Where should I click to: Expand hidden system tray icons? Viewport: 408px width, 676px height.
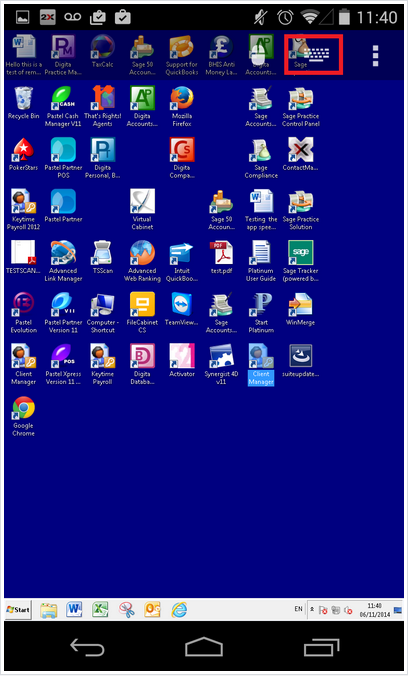(312, 609)
